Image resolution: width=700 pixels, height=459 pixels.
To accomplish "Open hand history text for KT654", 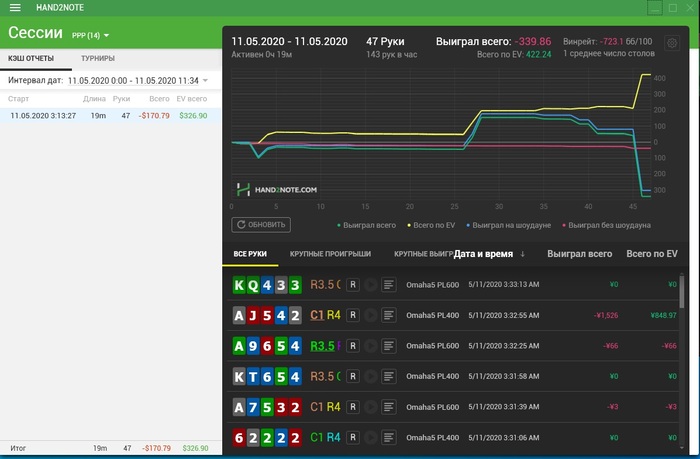I will click(389, 376).
